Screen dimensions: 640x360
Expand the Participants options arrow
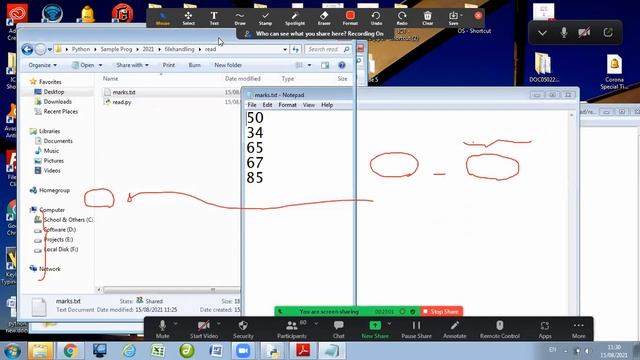coord(316,324)
